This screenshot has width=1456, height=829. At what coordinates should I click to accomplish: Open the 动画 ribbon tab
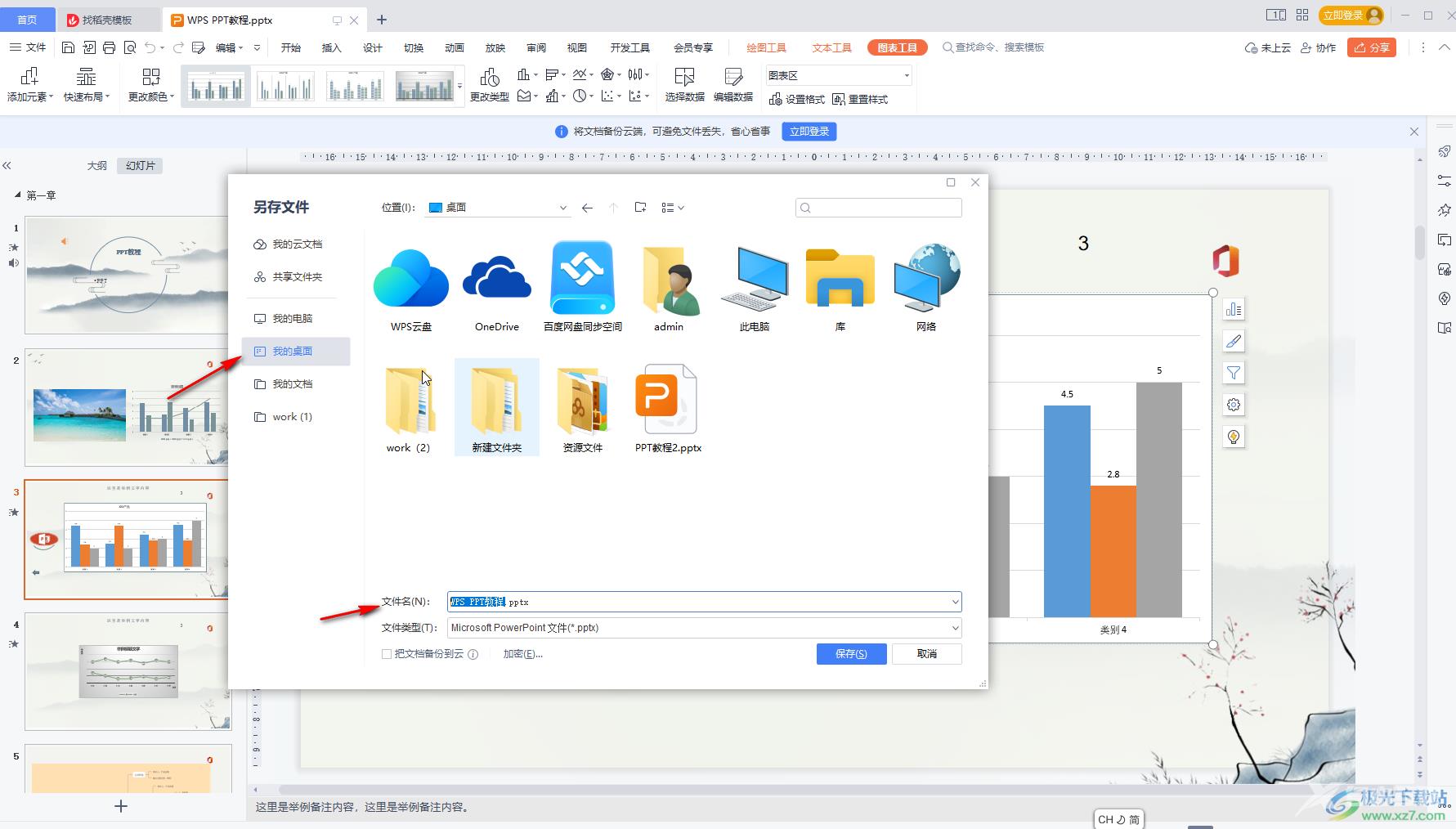454,47
